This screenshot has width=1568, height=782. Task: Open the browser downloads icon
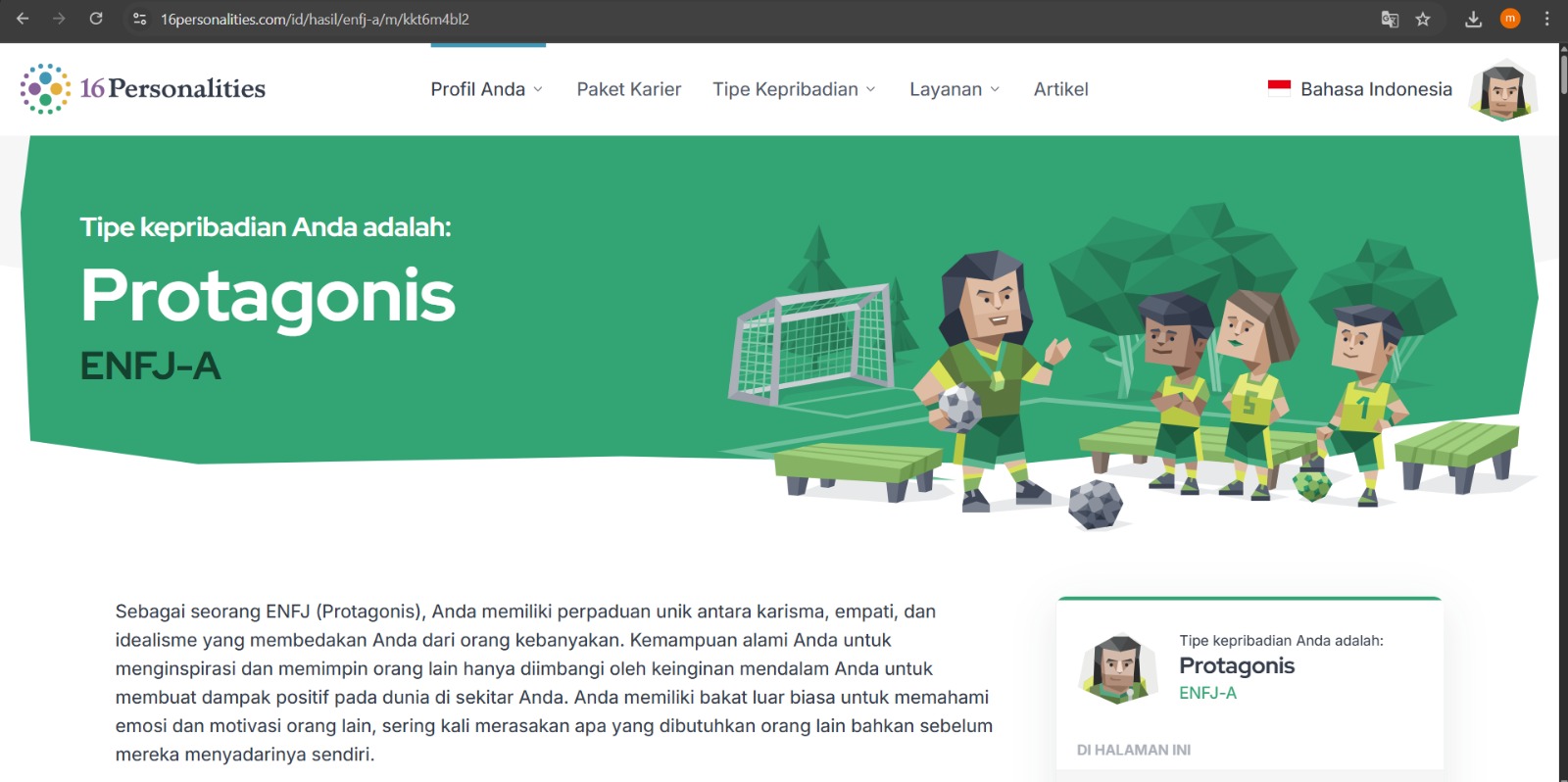(x=1473, y=19)
